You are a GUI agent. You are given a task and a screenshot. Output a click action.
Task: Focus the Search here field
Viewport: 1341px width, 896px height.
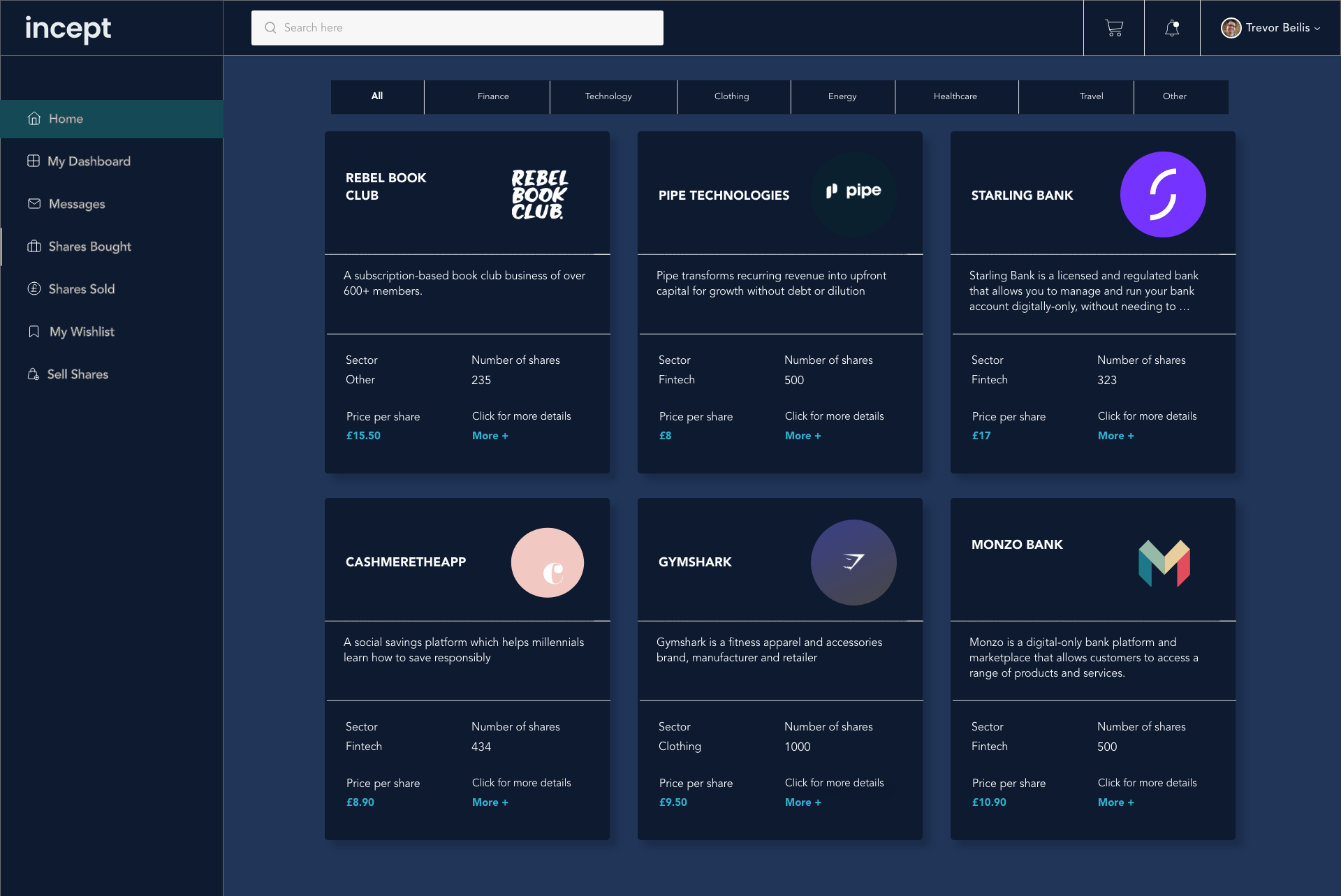tap(457, 28)
